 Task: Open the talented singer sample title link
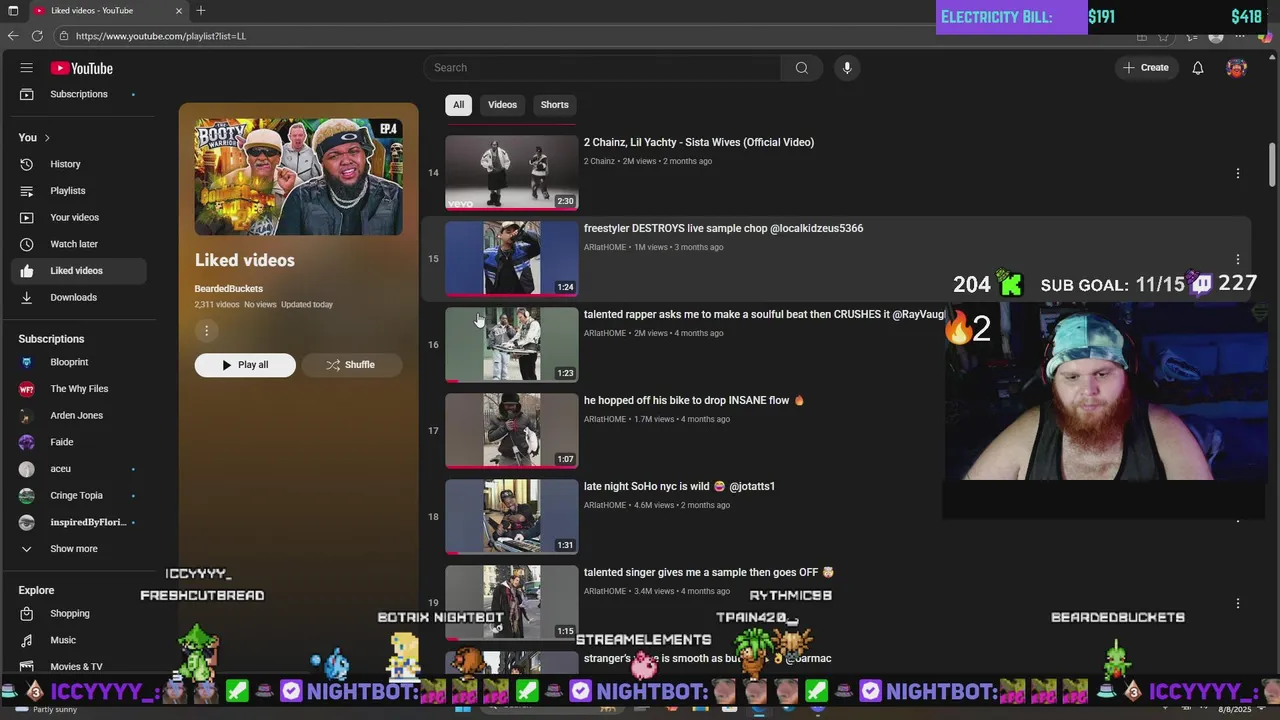pyautogui.click(x=708, y=572)
